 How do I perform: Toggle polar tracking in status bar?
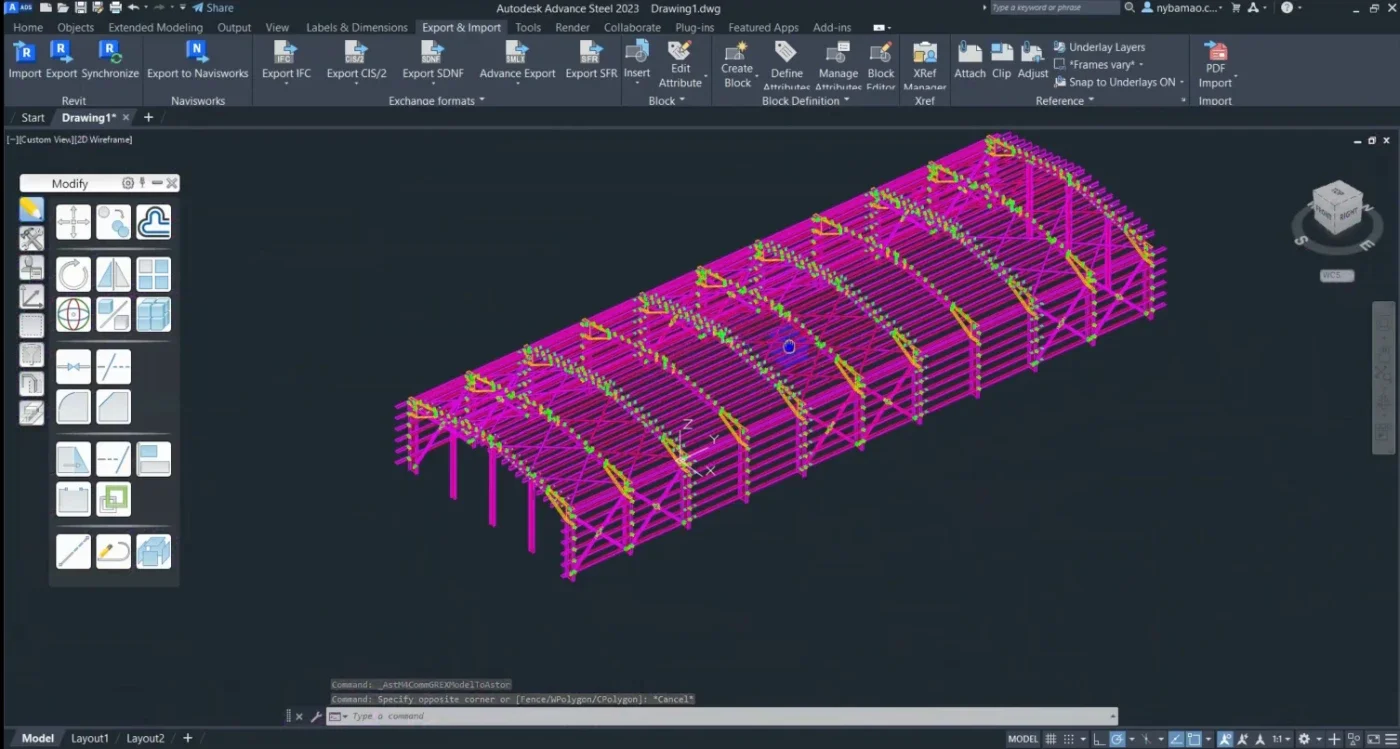[x=1117, y=739]
